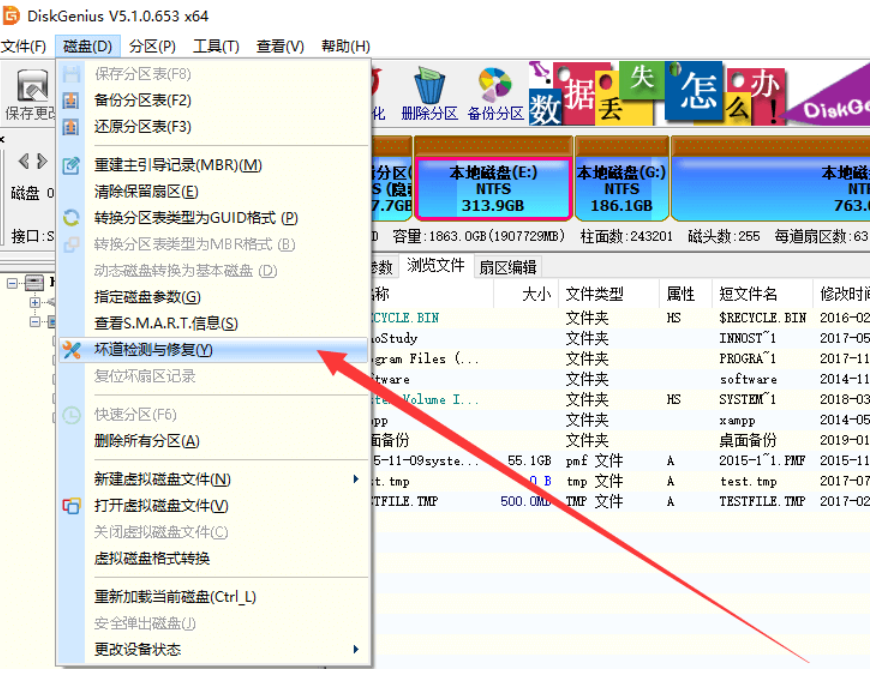
Task: Select 打开虚拟磁盘文件(V) entry
Action: tap(214, 506)
